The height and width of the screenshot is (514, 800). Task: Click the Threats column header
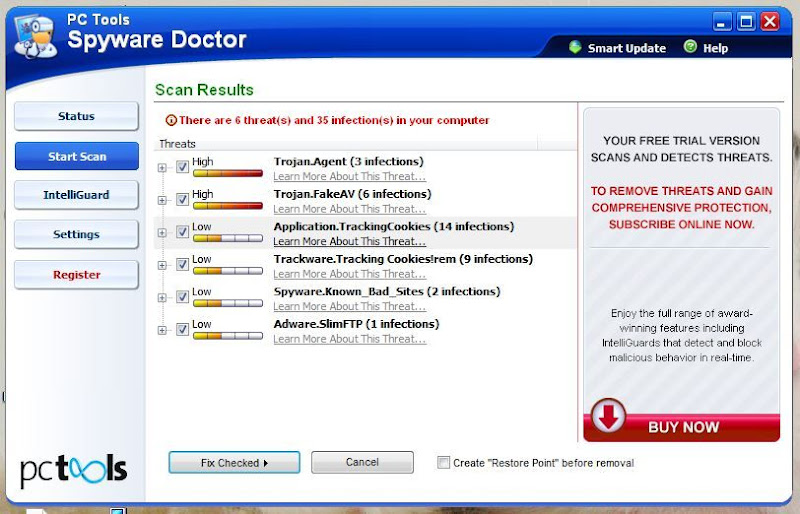click(345, 144)
